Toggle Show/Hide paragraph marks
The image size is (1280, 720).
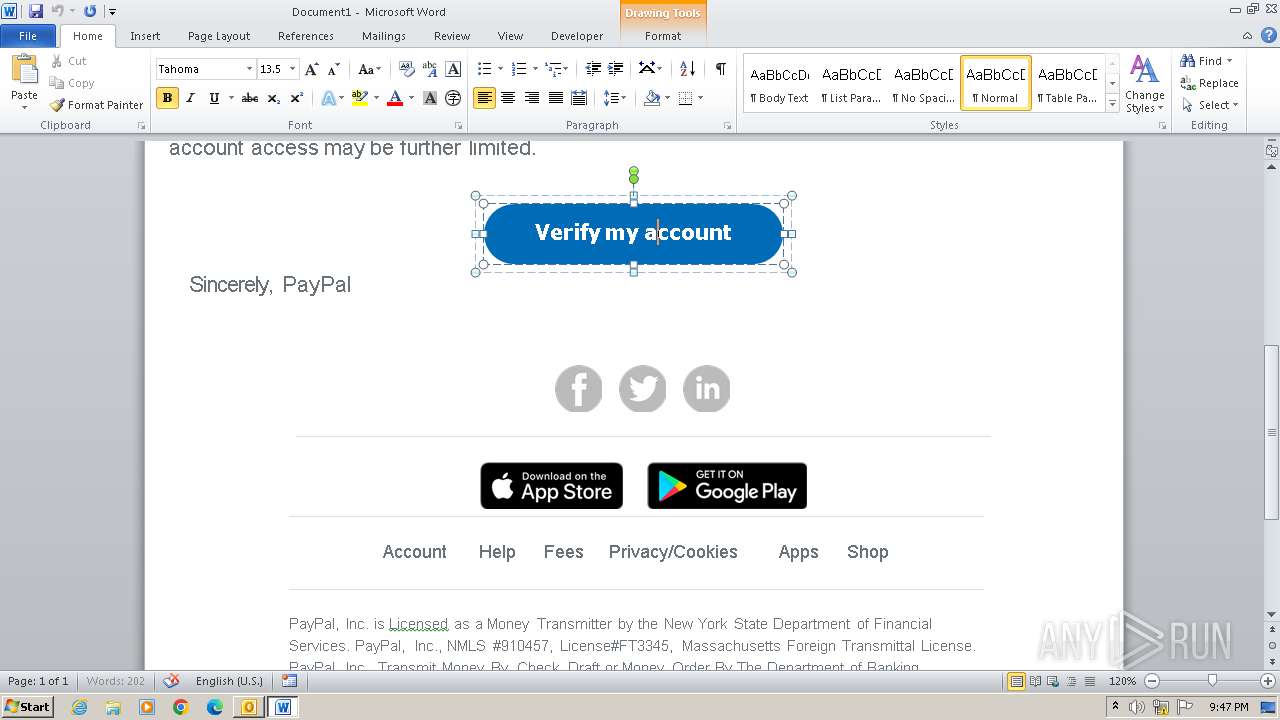[x=720, y=69]
